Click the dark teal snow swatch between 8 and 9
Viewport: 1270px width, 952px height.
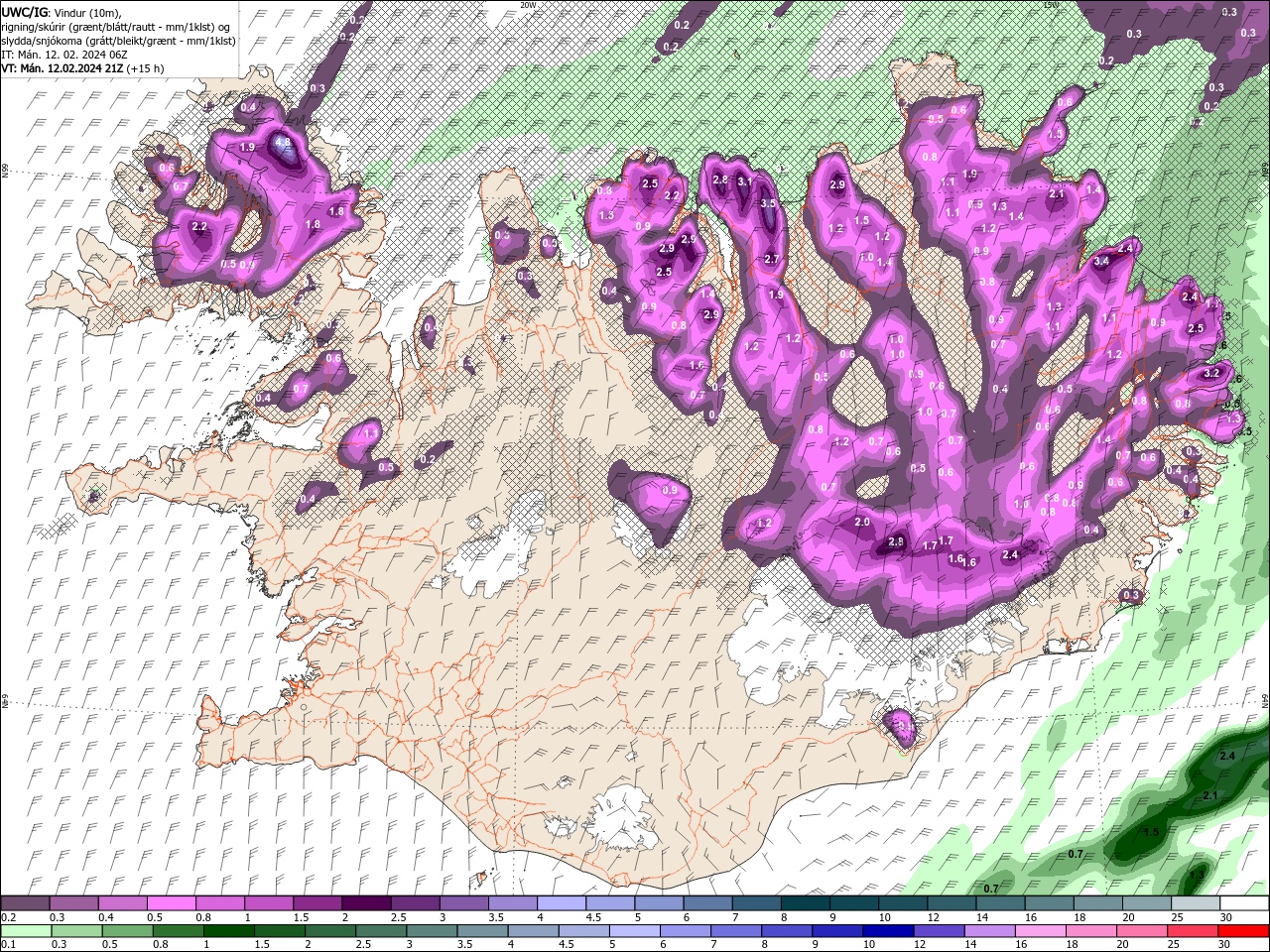click(804, 903)
